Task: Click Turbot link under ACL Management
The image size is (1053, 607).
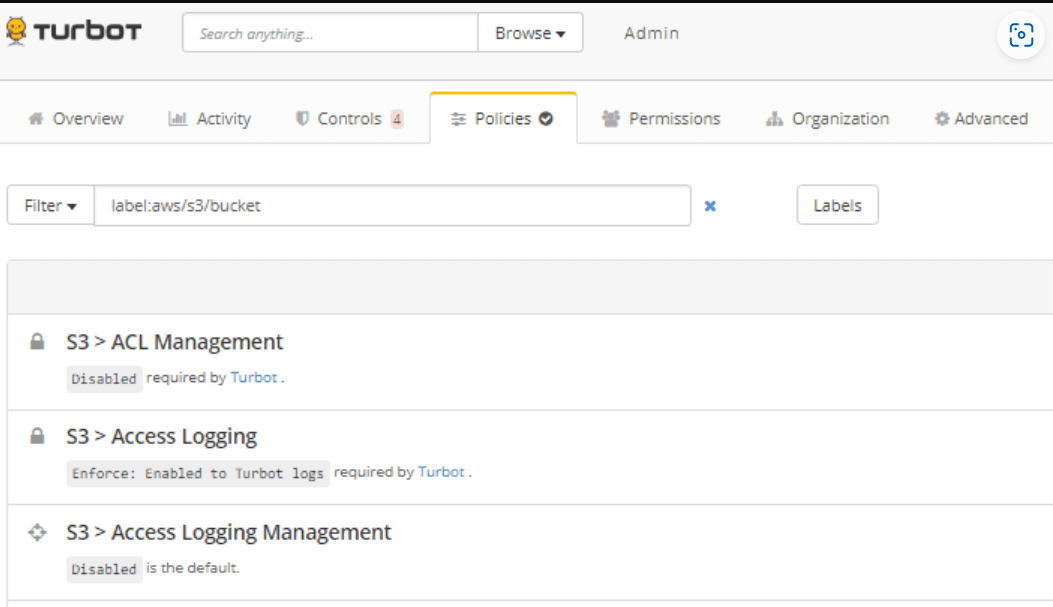Action: click(x=254, y=377)
